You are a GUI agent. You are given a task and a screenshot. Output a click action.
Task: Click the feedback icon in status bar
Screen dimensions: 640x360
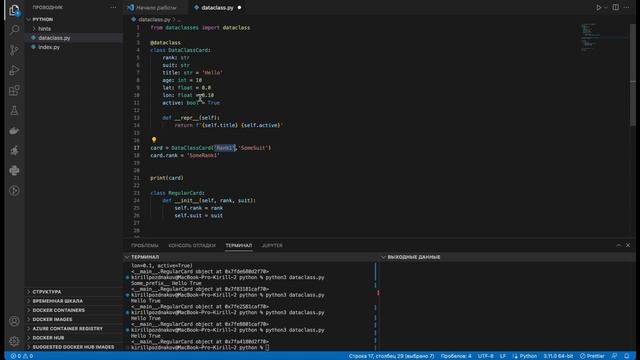coord(614,356)
